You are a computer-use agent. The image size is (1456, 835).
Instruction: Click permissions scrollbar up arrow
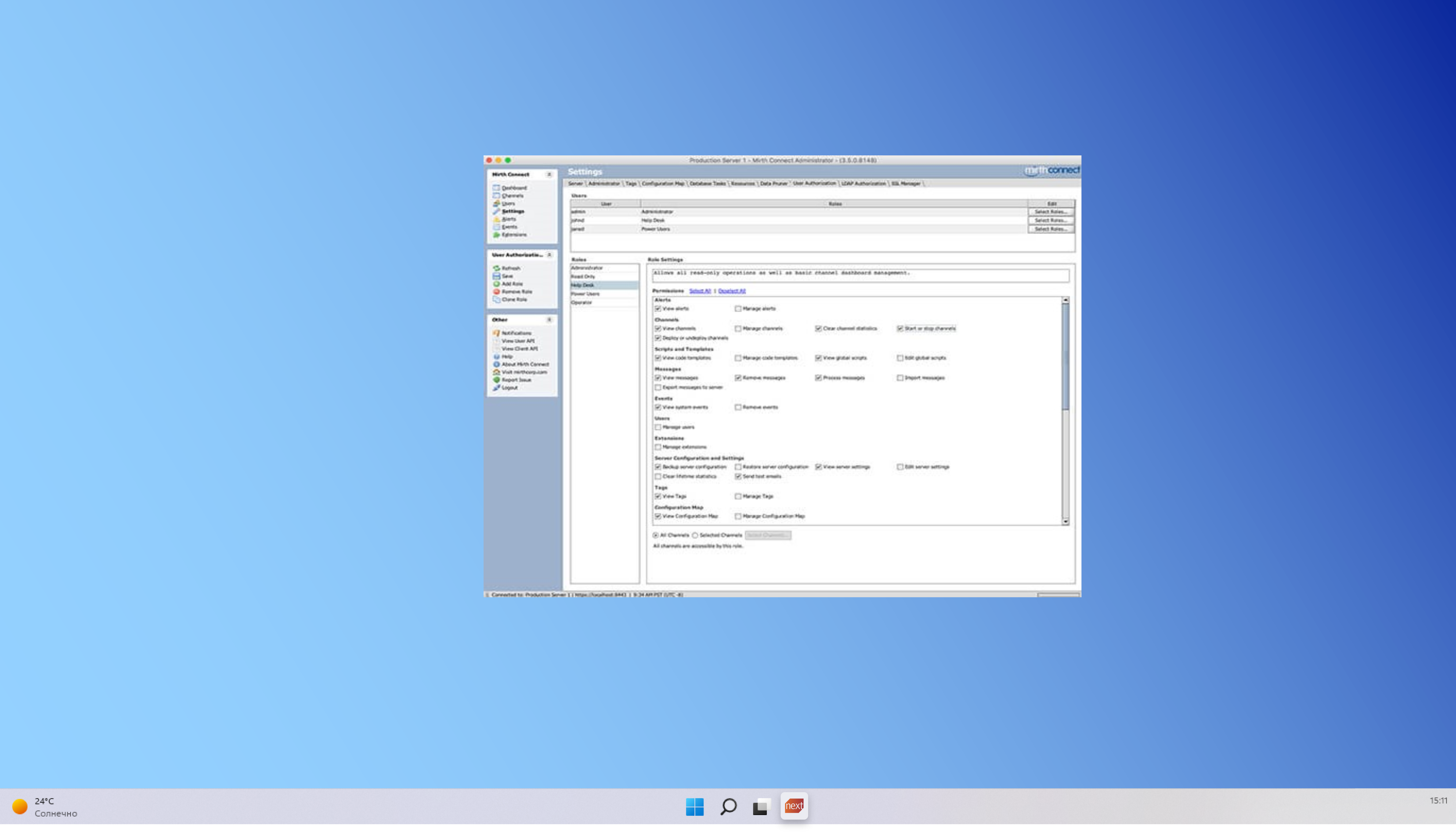pos(1065,300)
